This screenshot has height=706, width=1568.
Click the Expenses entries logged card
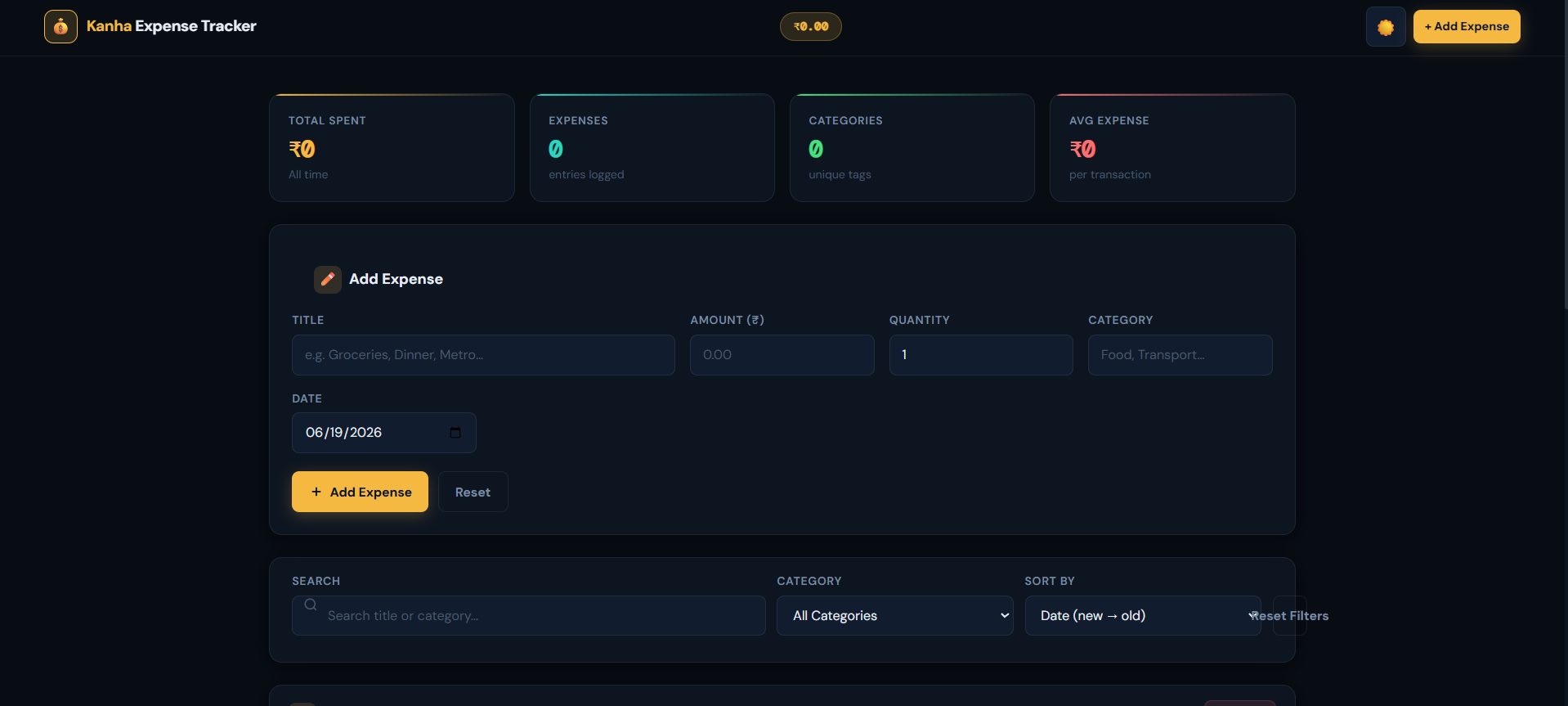[652, 148]
